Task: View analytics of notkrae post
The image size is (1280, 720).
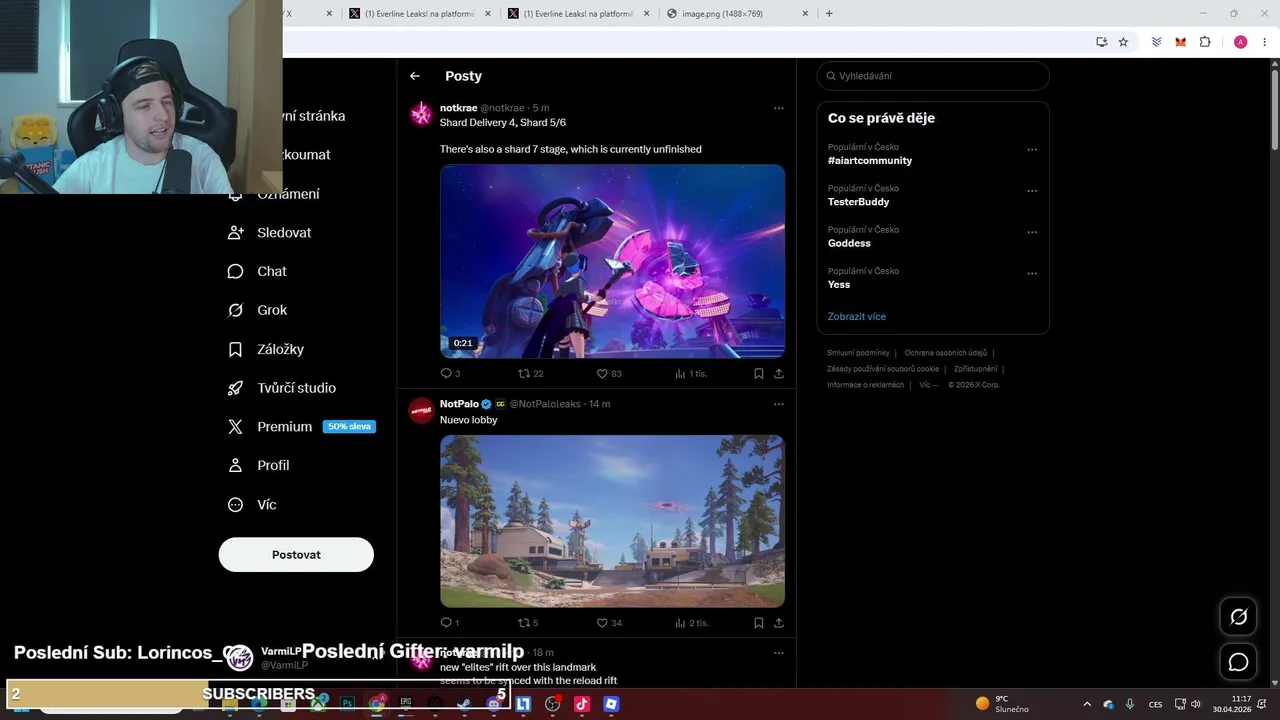Action: coord(691,373)
